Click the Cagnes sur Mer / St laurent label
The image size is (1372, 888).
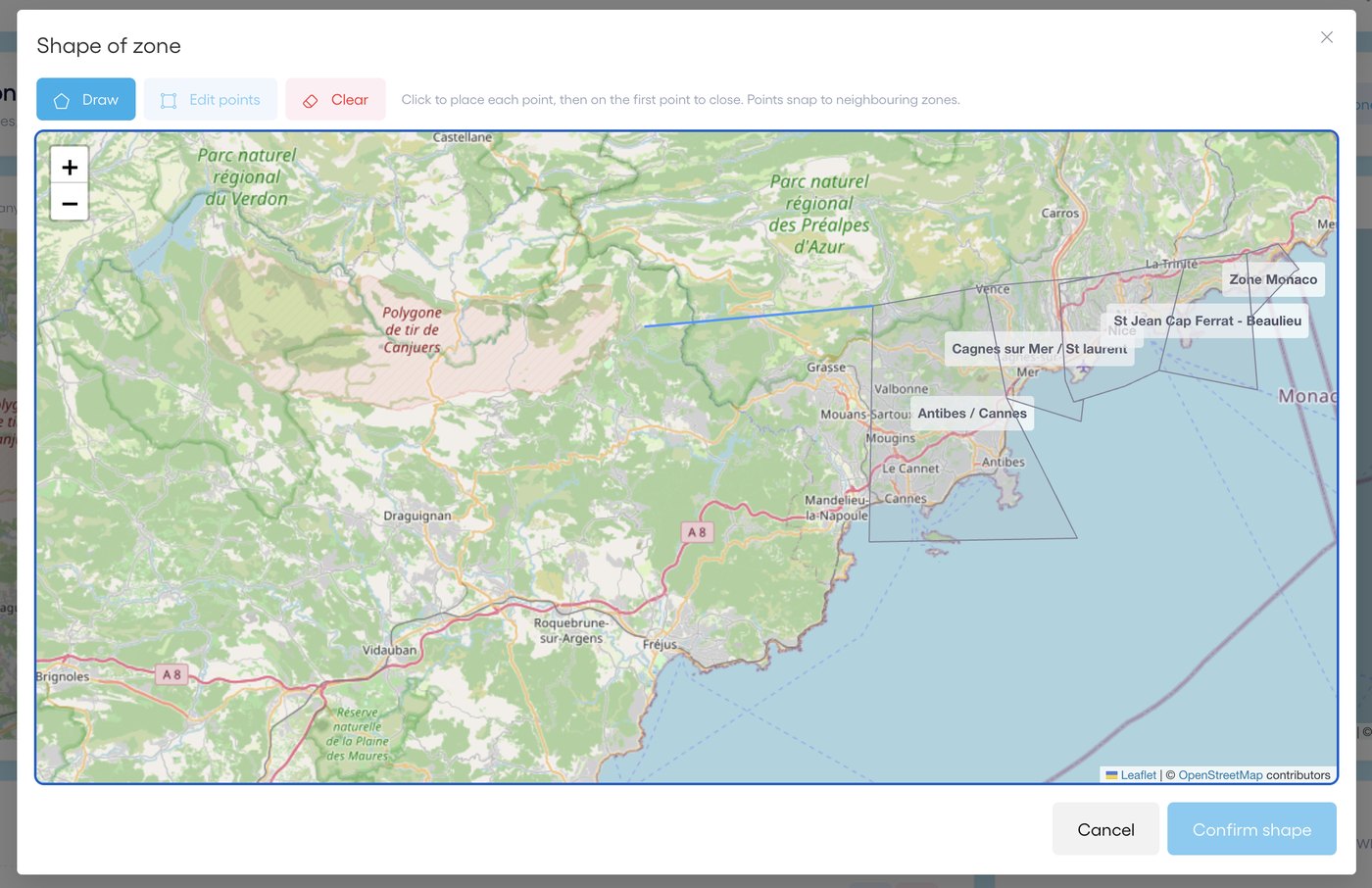[x=1039, y=349]
